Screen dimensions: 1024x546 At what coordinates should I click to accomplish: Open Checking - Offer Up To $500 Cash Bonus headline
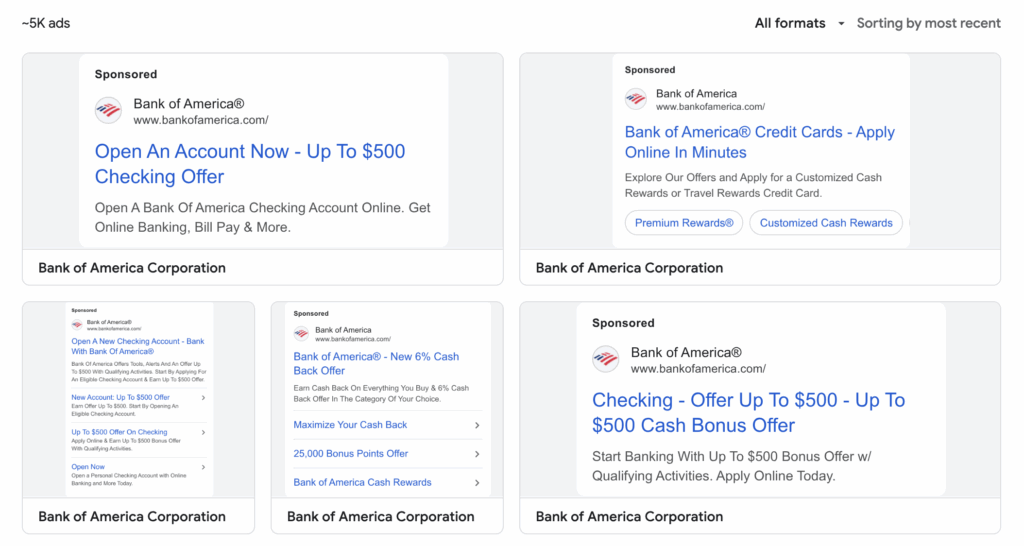click(x=748, y=412)
